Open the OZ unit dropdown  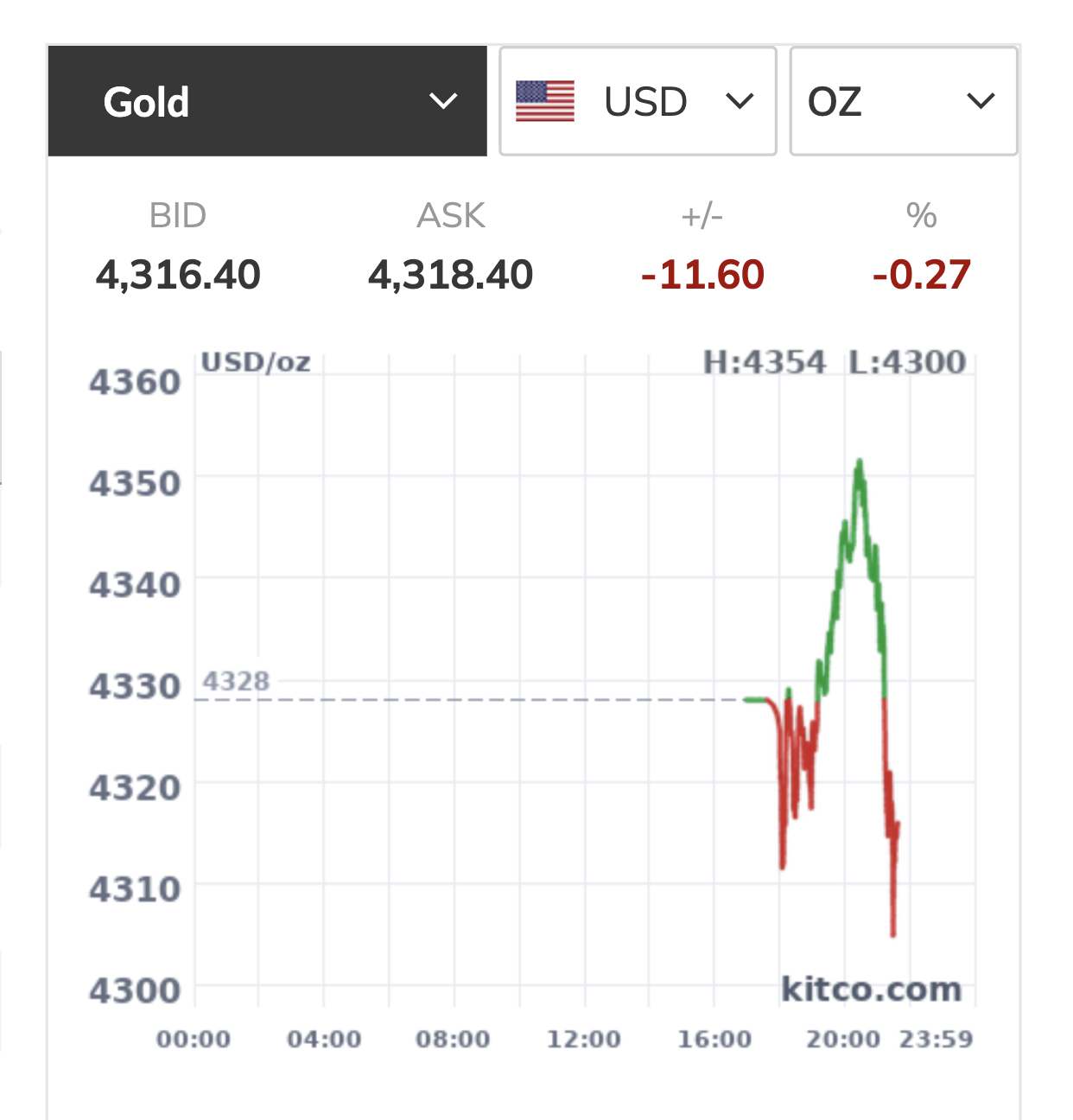(904, 101)
